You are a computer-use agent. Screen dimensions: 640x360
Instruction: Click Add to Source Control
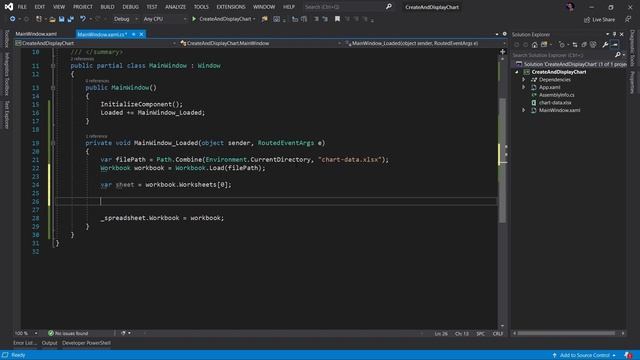584,355
